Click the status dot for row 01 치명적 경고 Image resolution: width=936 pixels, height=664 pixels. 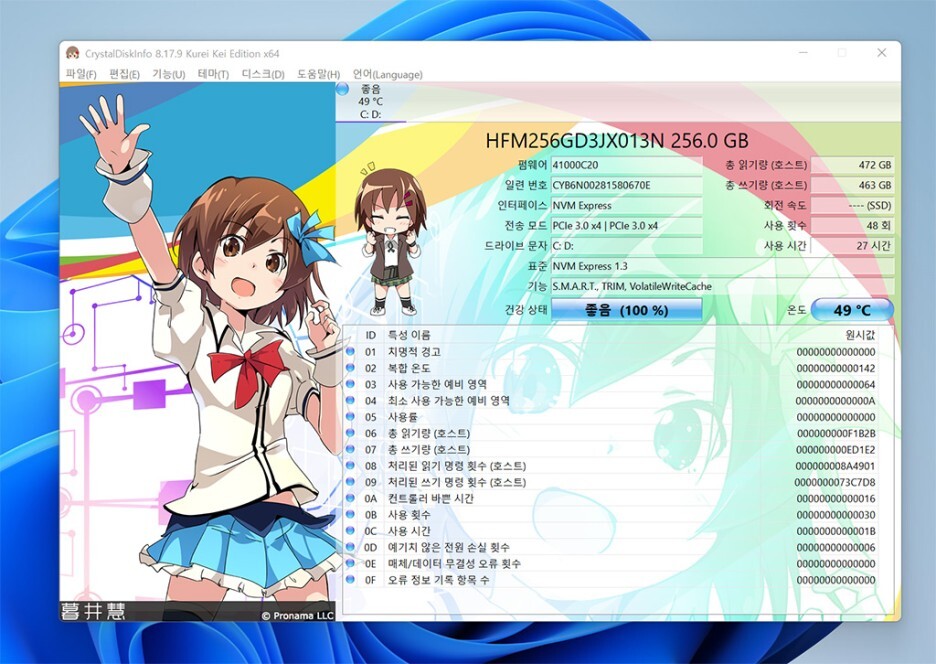tap(350, 351)
